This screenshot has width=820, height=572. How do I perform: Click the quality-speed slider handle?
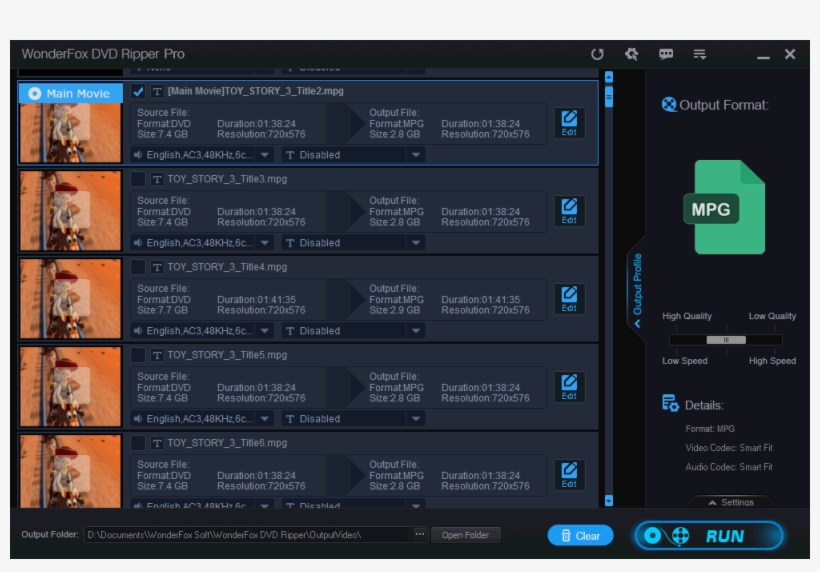[726, 340]
